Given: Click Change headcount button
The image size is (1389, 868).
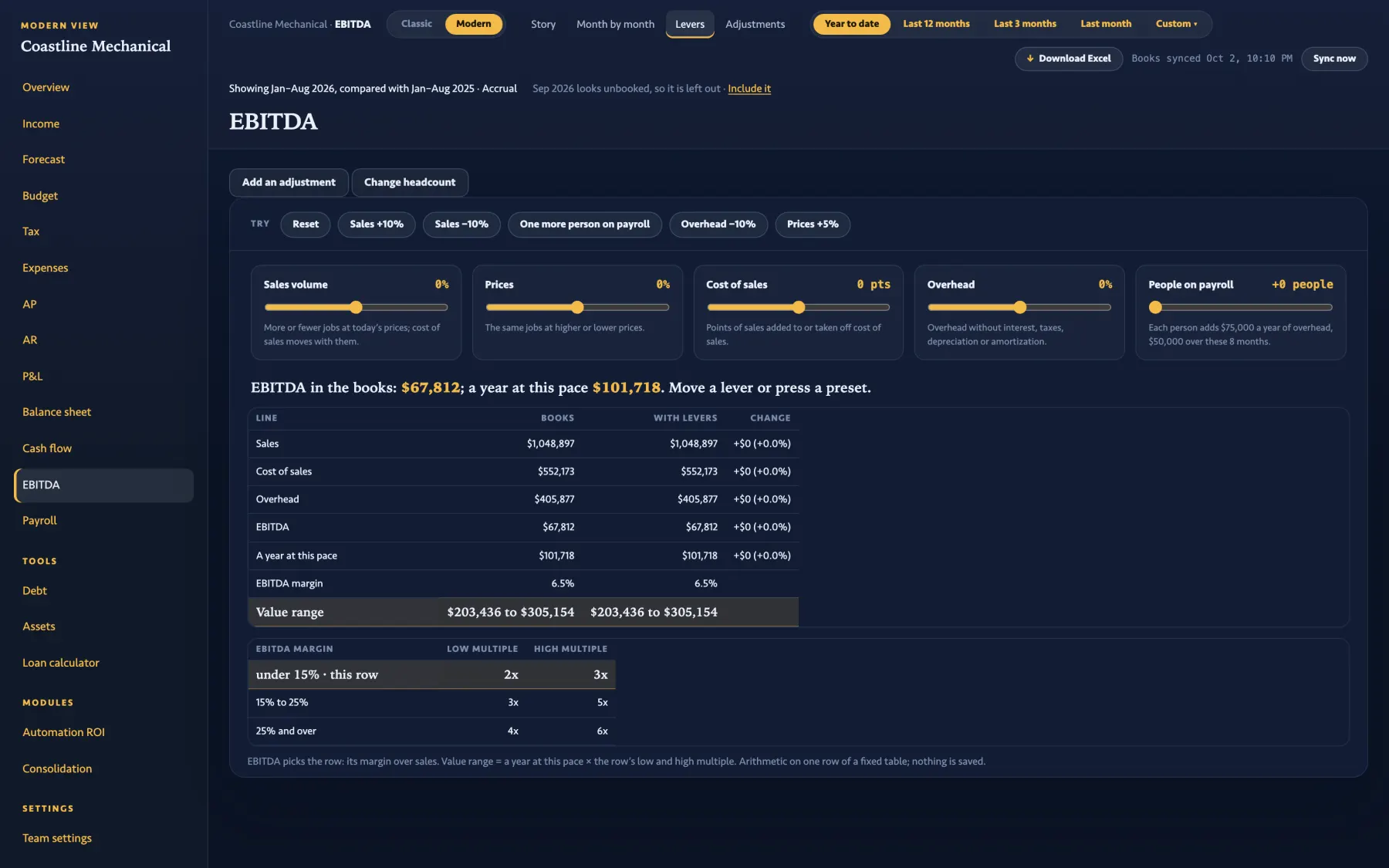Looking at the screenshot, I should tap(410, 182).
